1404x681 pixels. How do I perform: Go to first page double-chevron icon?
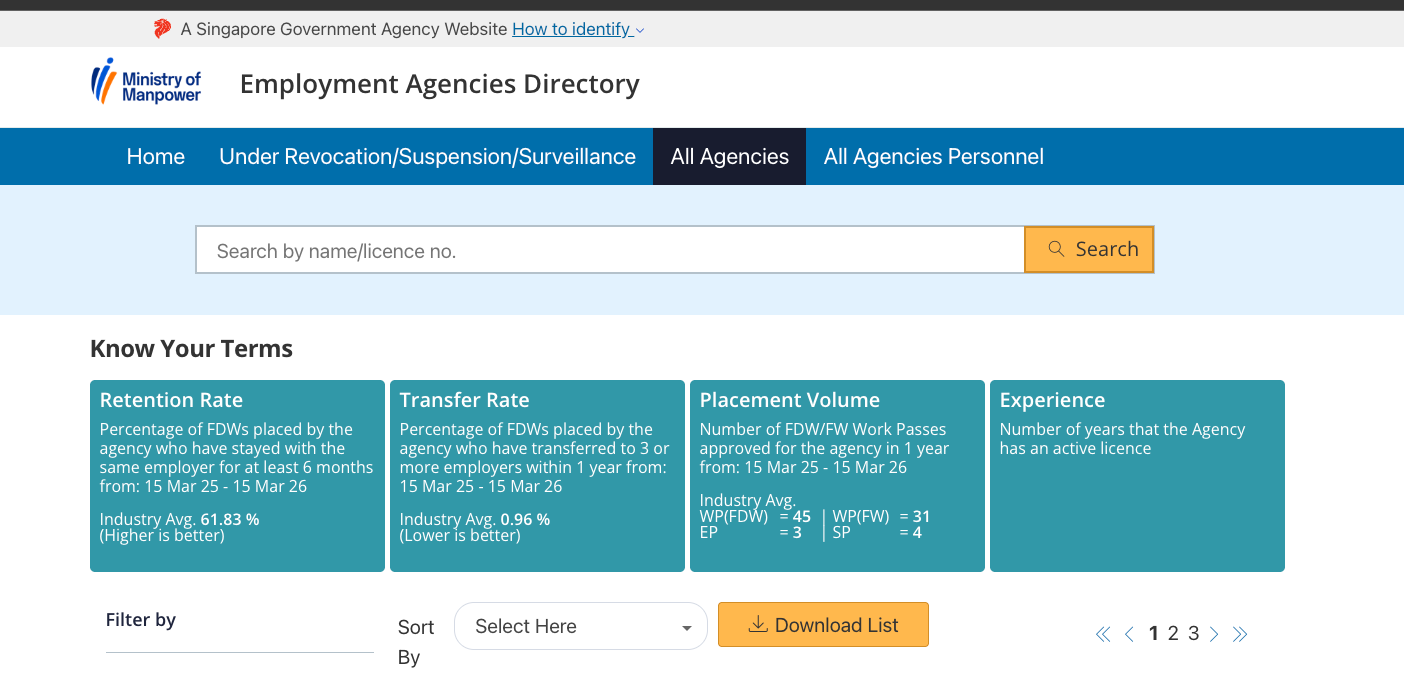point(1103,634)
